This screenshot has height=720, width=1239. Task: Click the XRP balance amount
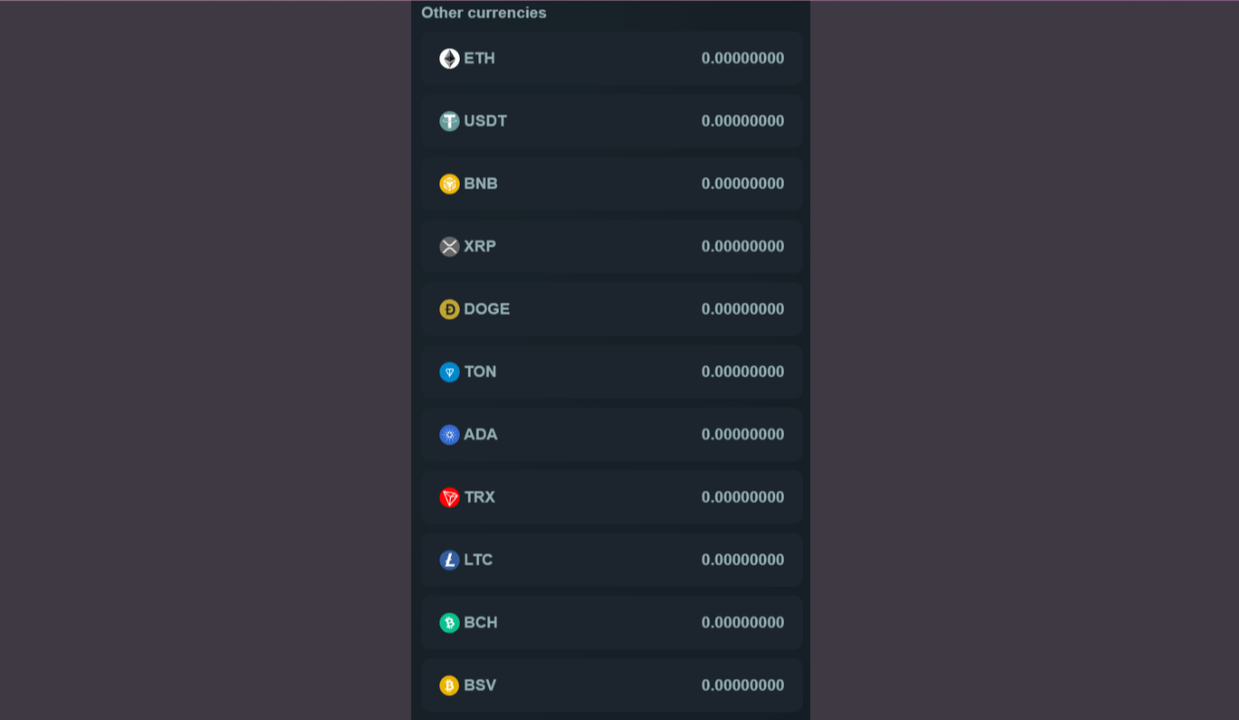tap(742, 247)
